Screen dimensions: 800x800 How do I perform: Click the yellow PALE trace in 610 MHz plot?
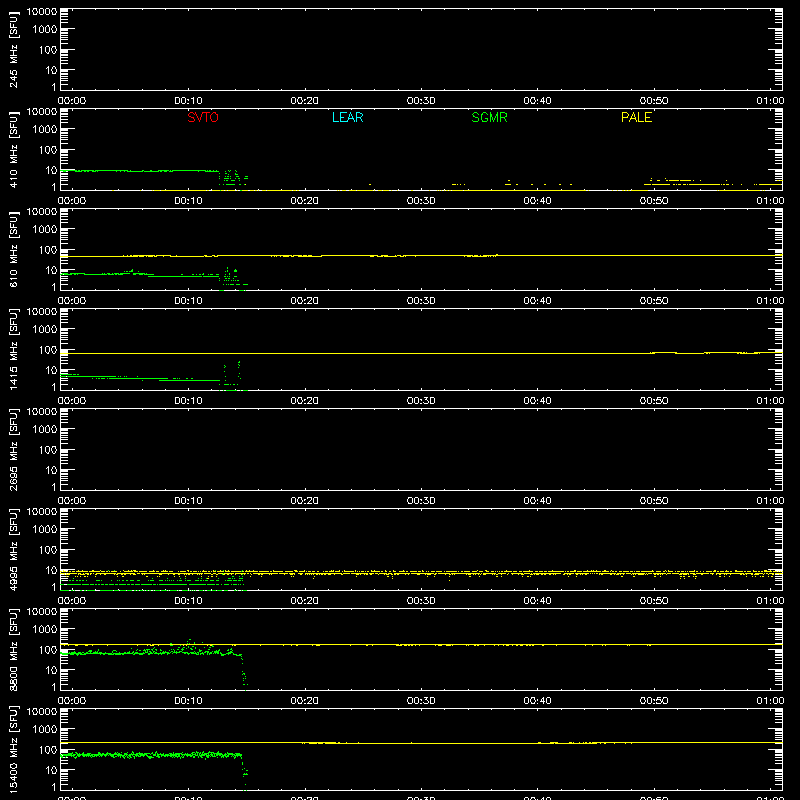421,256
